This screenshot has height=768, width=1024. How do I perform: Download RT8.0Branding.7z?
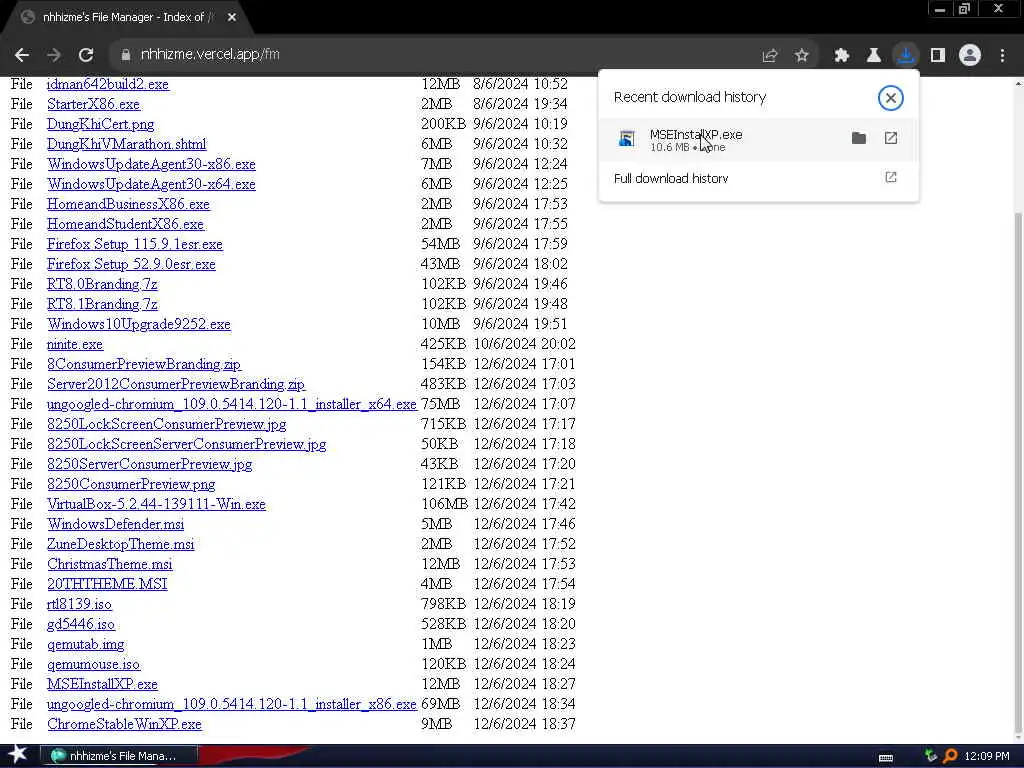(102, 284)
